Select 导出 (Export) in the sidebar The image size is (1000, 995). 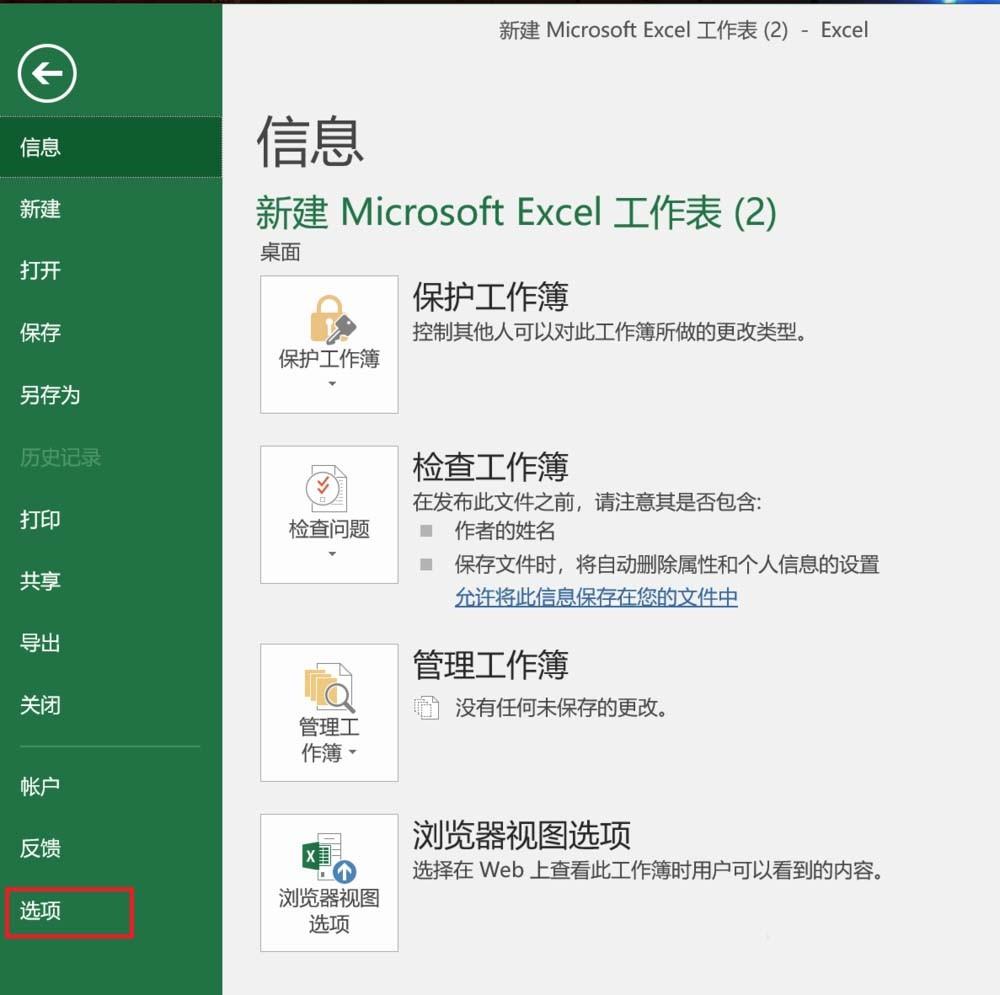40,643
